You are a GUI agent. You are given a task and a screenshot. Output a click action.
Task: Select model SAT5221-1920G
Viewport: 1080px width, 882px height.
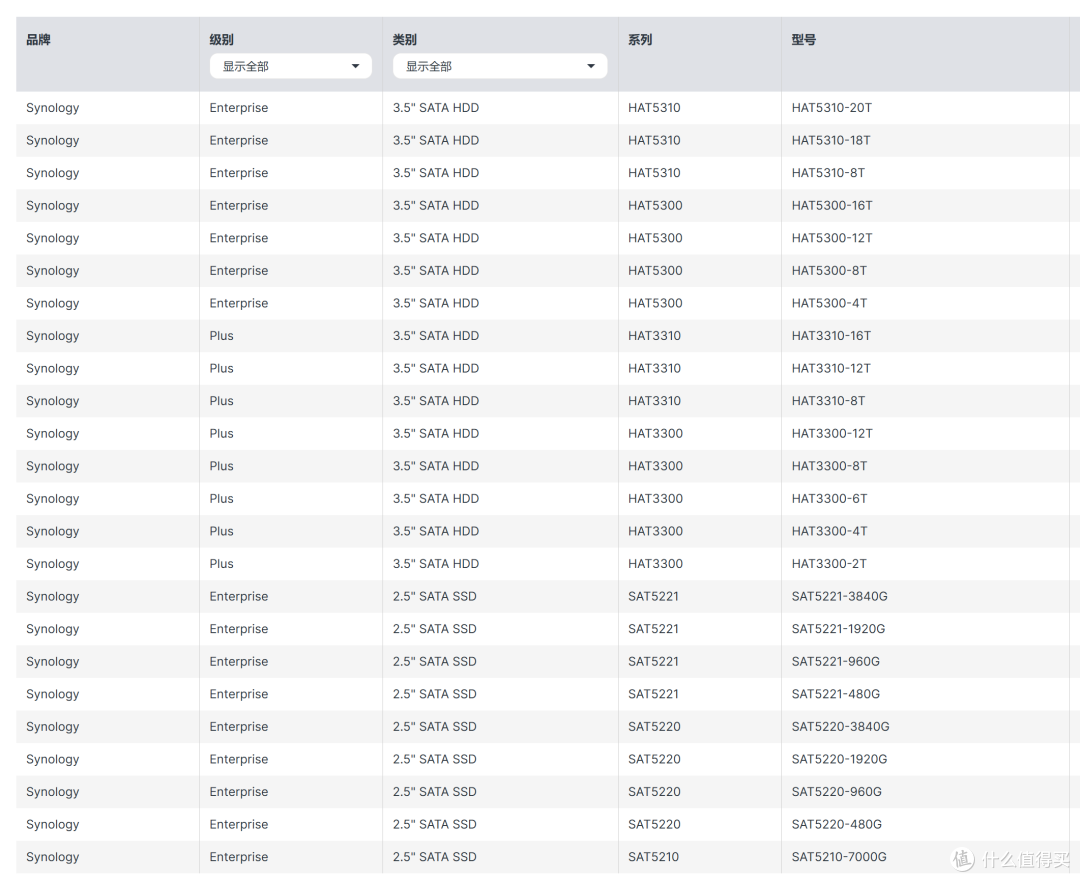pyautogui.click(x=838, y=629)
